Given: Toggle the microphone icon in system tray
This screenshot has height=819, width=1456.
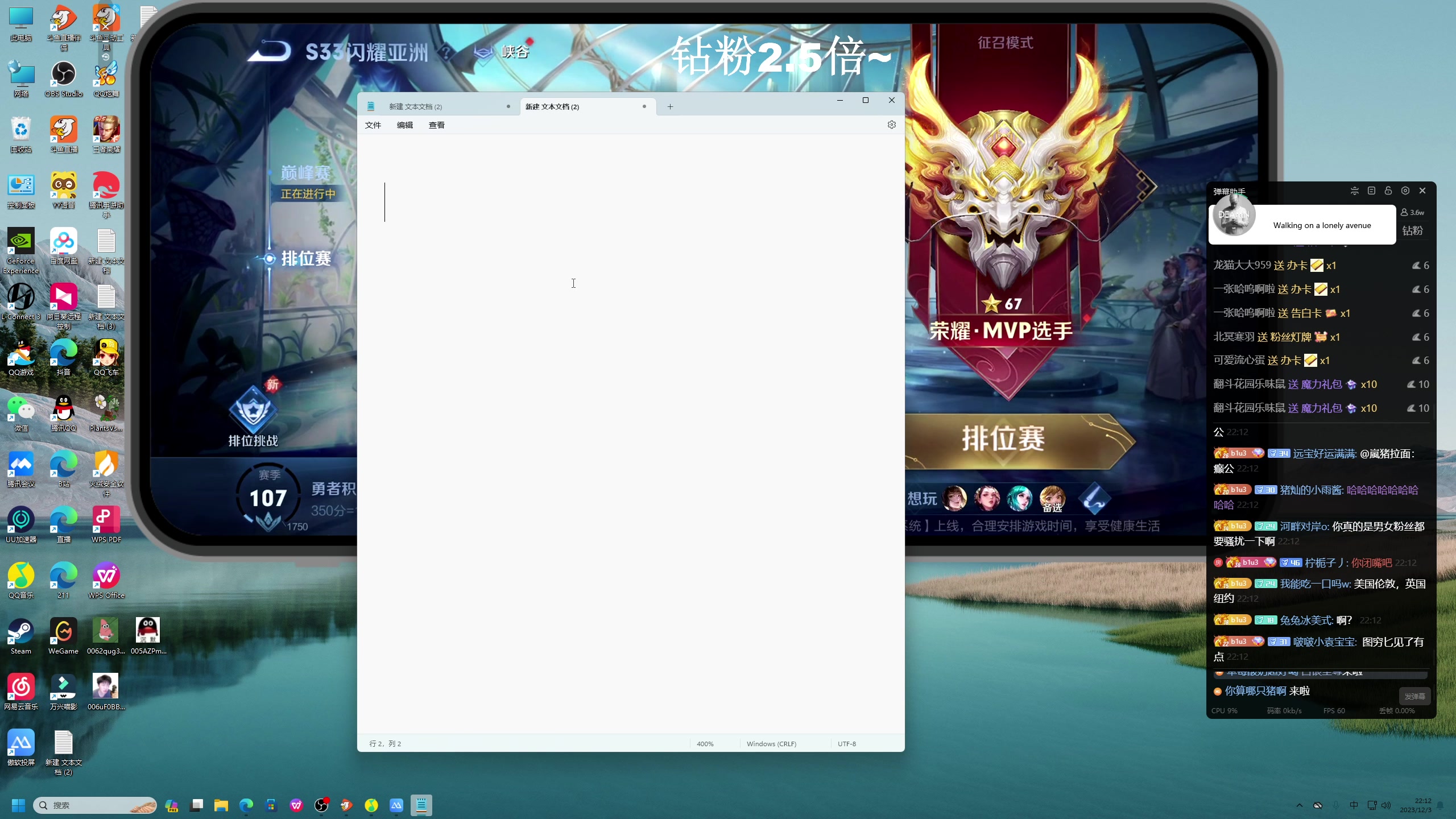Looking at the screenshot, I should [1337, 805].
